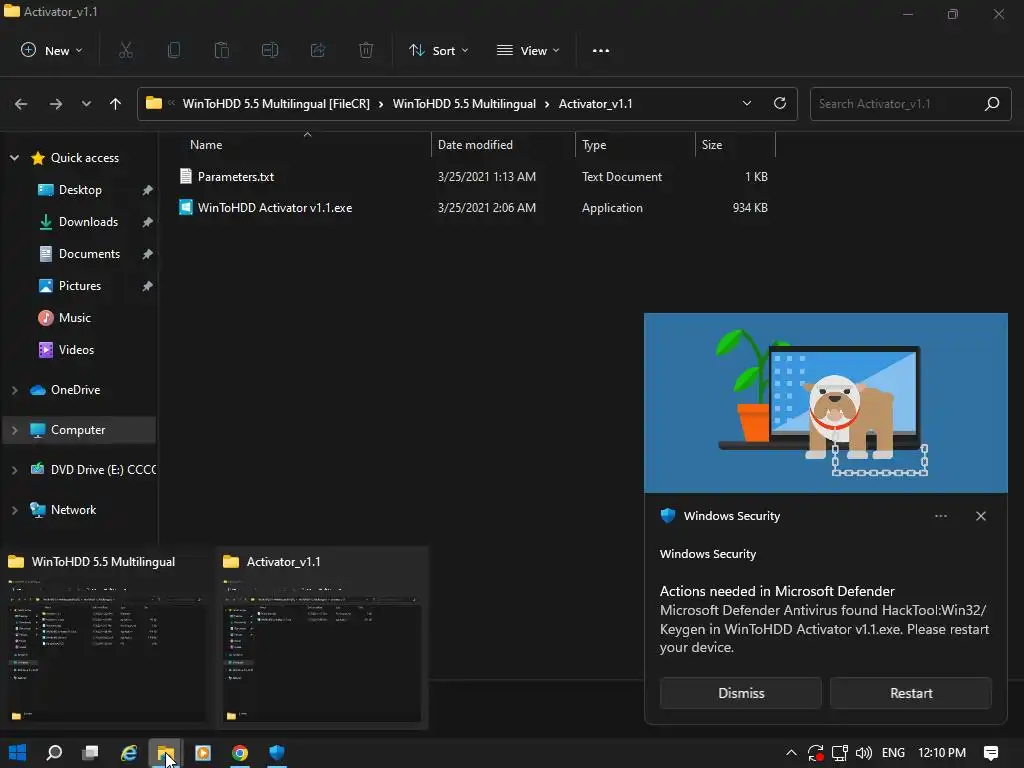
Task: Click the search magnifier in Explorer
Action: pyautogui.click(x=992, y=103)
